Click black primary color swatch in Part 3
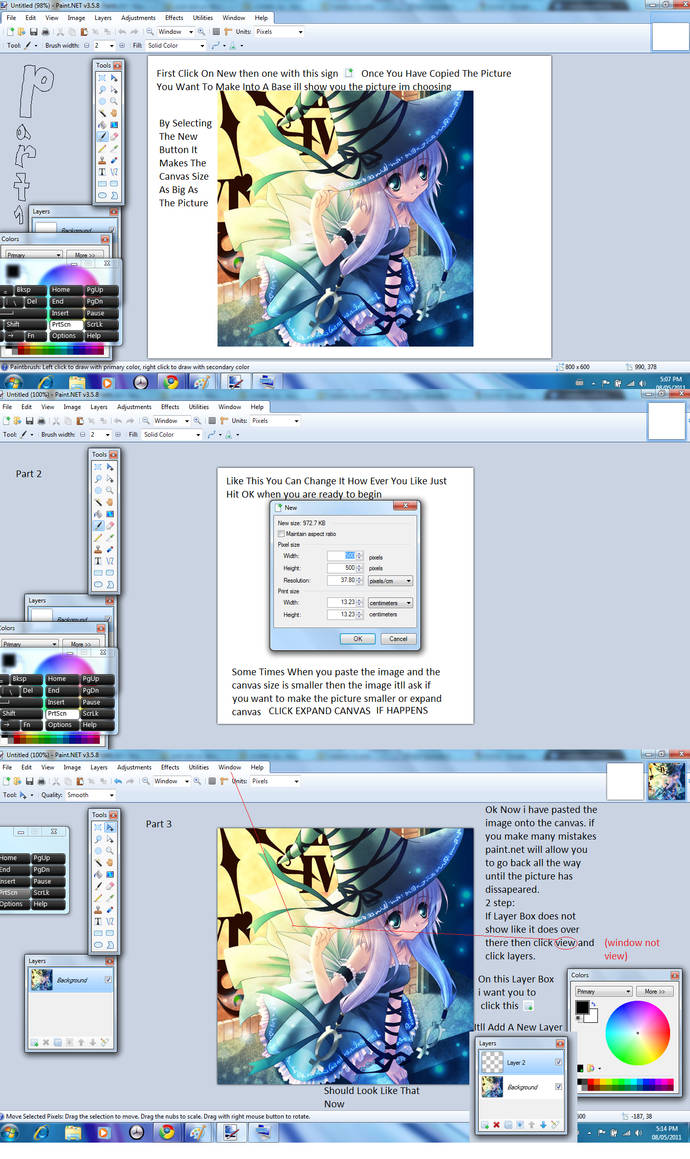This screenshot has width=690, height=1159. [x=583, y=1007]
